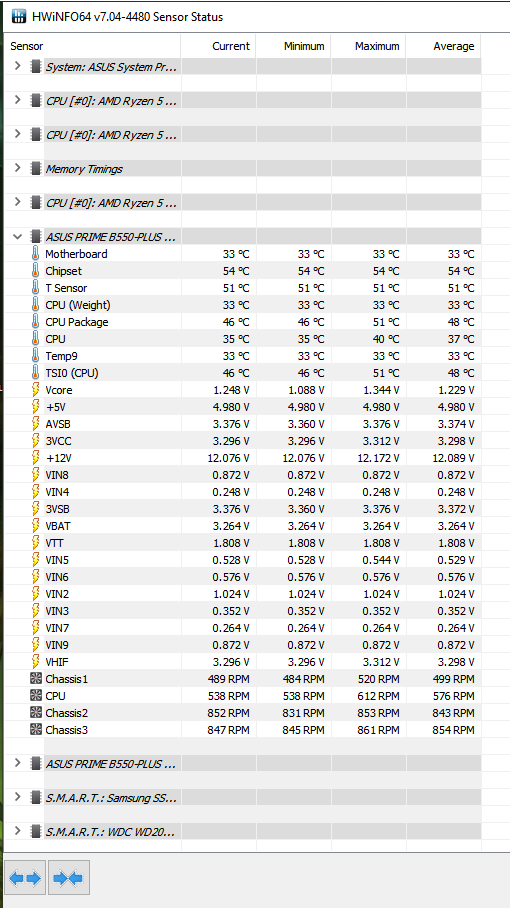The image size is (510, 908).
Task: Expand the System: ASUS System section
Action: point(17,66)
